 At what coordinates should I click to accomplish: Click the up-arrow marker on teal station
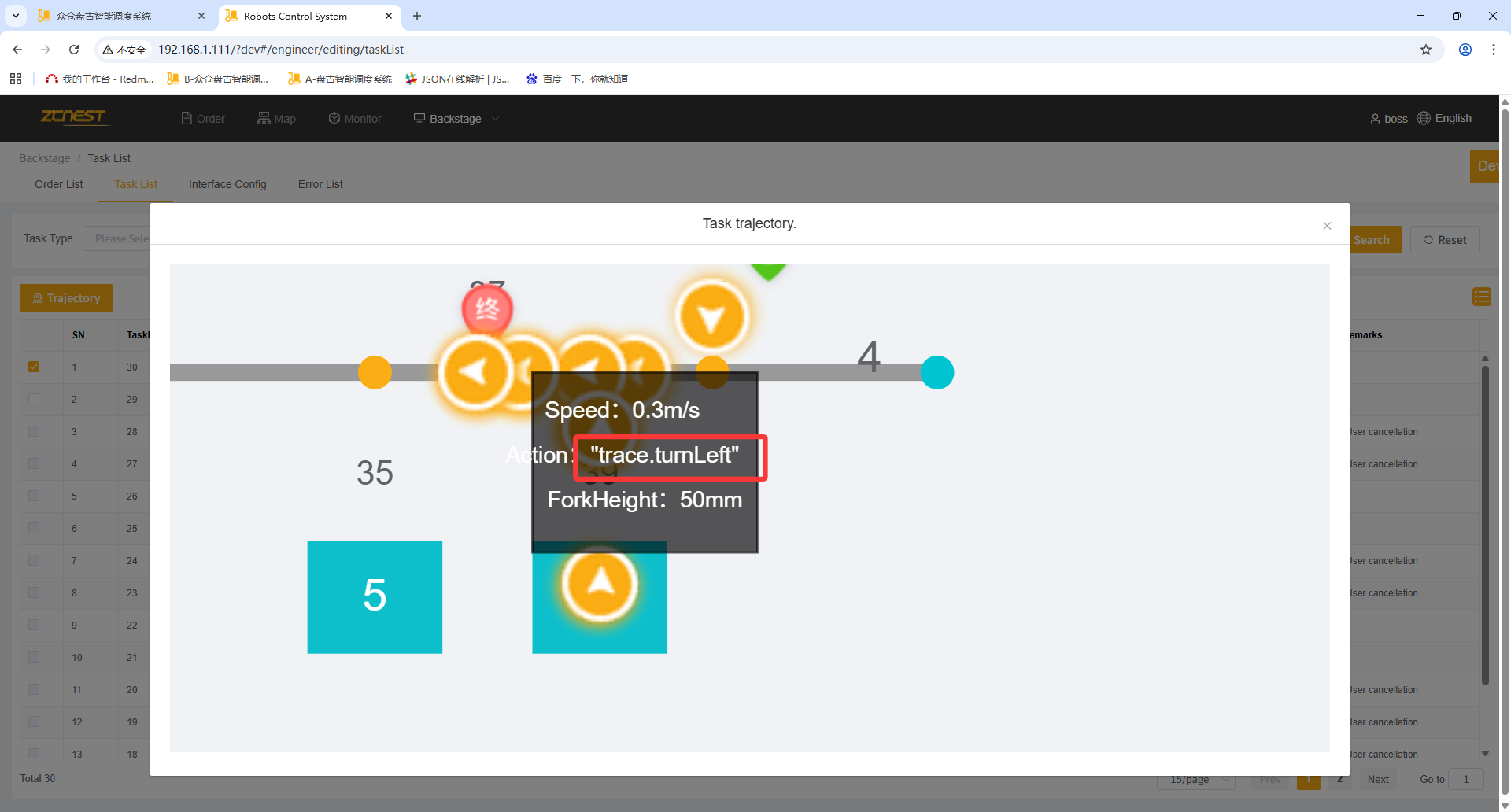point(600,584)
